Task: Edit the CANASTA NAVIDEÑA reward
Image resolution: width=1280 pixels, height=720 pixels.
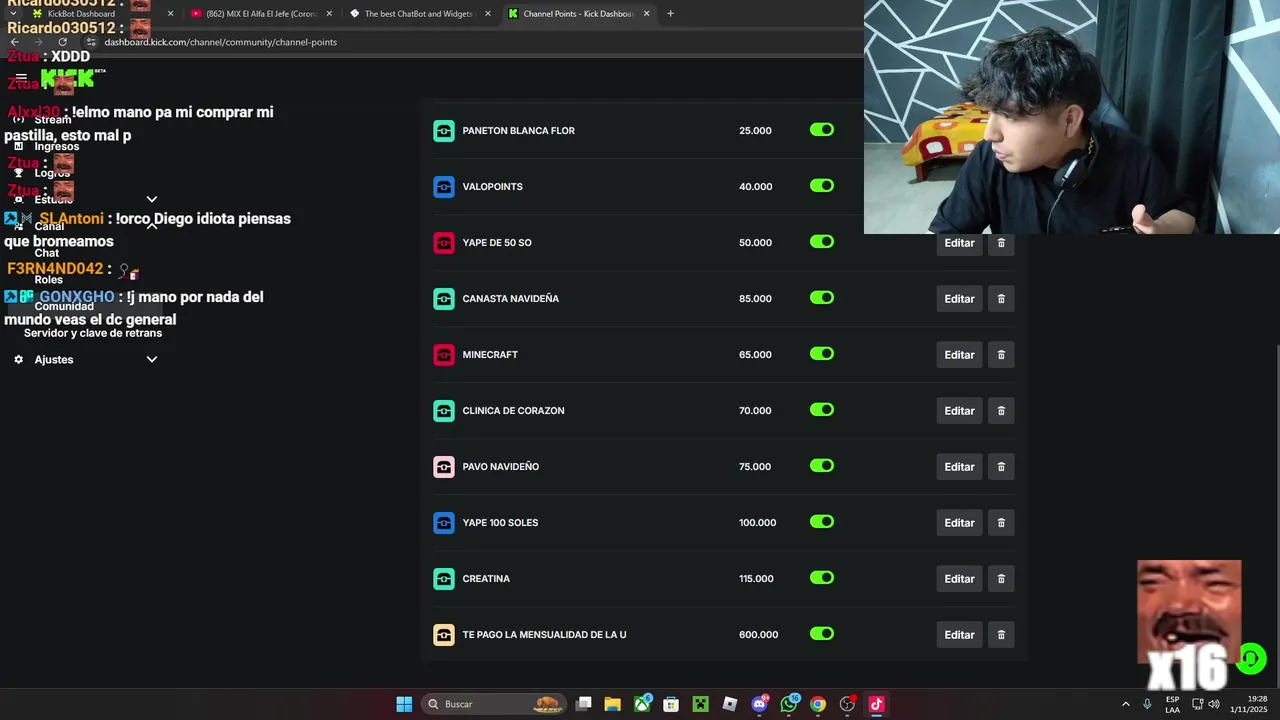Action: [x=959, y=299]
